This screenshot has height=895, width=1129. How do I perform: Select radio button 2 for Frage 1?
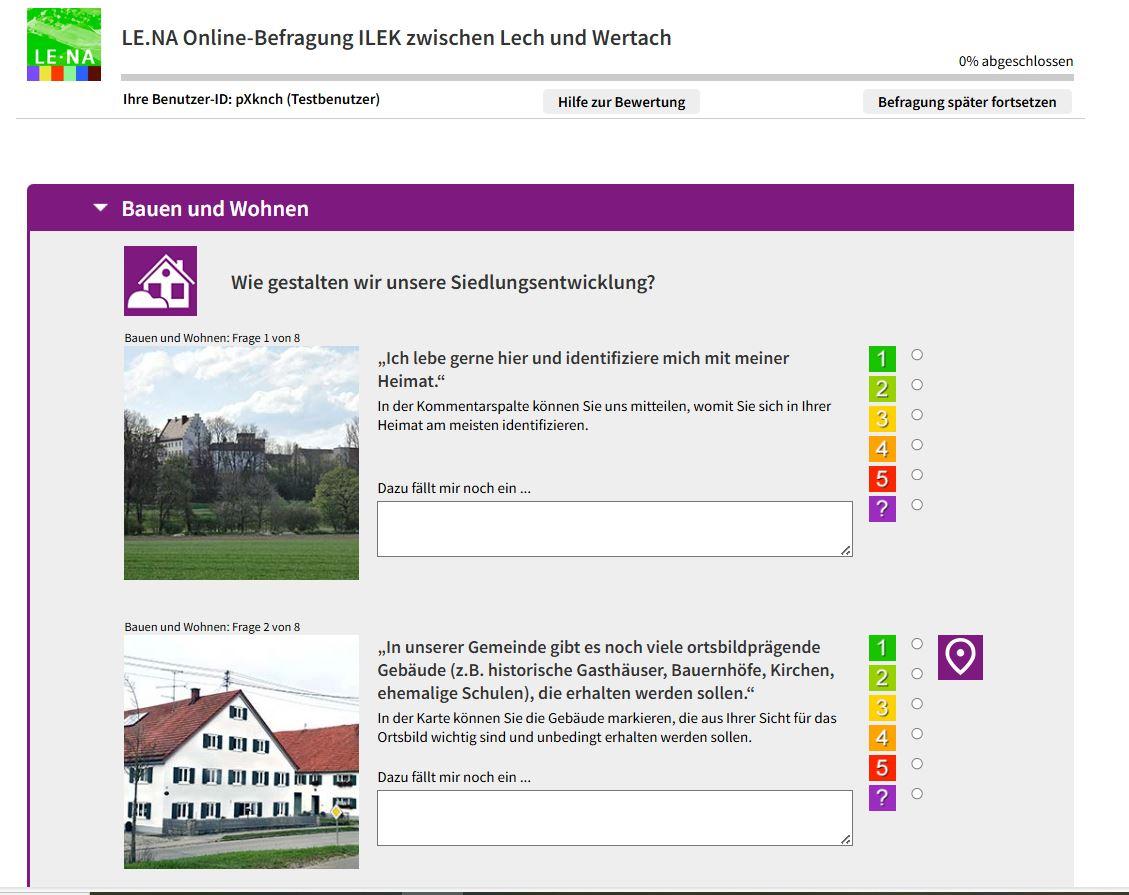tap(917, 384)
